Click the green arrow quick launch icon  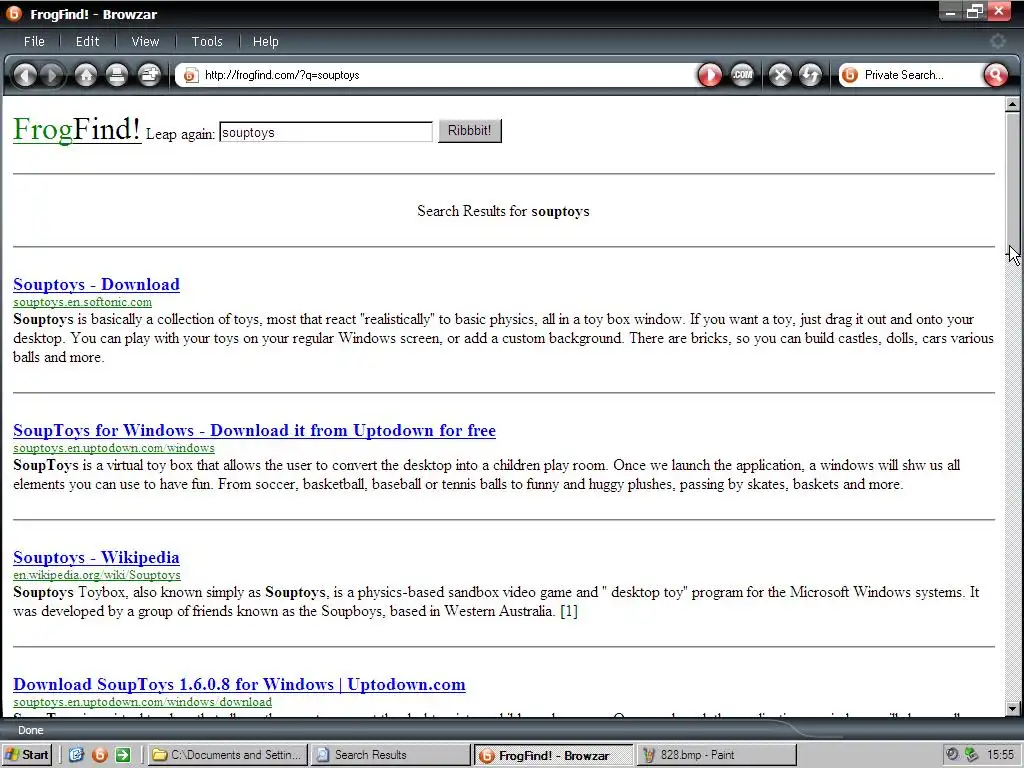pyautogui.click(x=123, y=755)
